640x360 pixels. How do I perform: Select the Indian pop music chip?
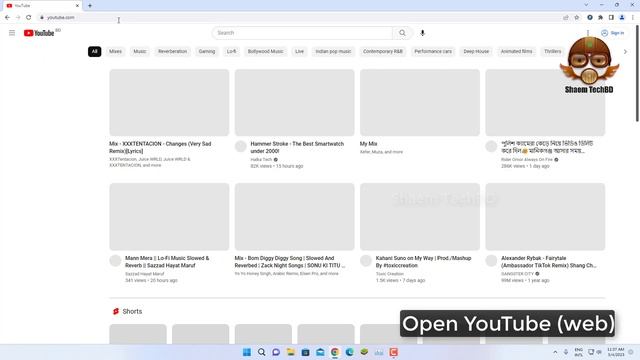(x=333, y=51)
